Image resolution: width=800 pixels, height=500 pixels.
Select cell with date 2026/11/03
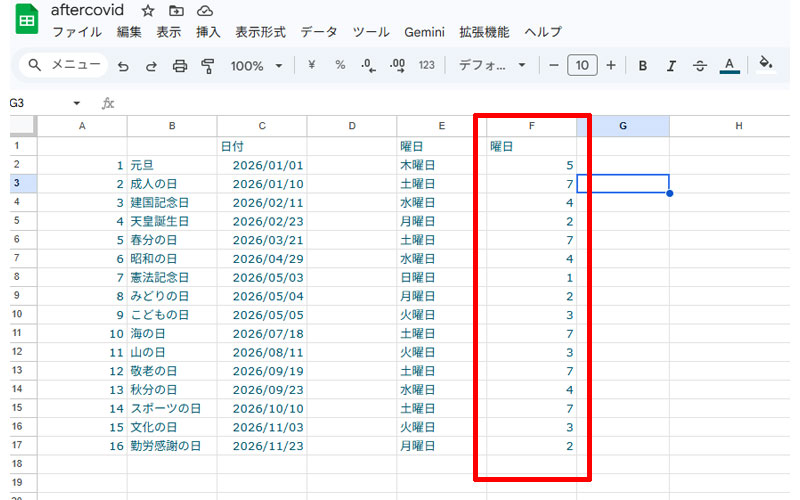tap(262, 427)
